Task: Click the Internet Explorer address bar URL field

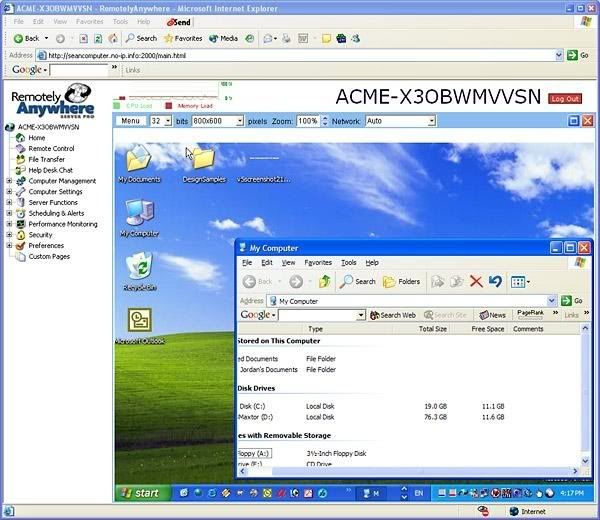Action: pos(300,55)
